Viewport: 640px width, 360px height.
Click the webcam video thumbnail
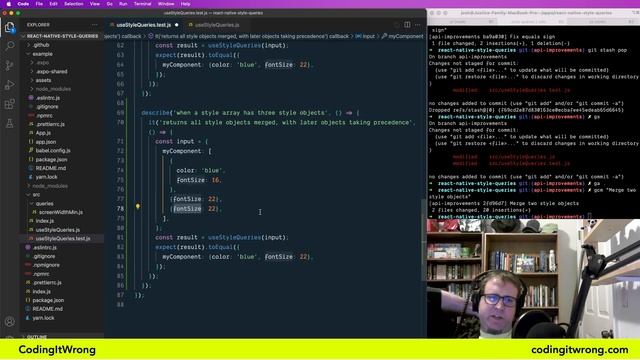pos(533,279)
